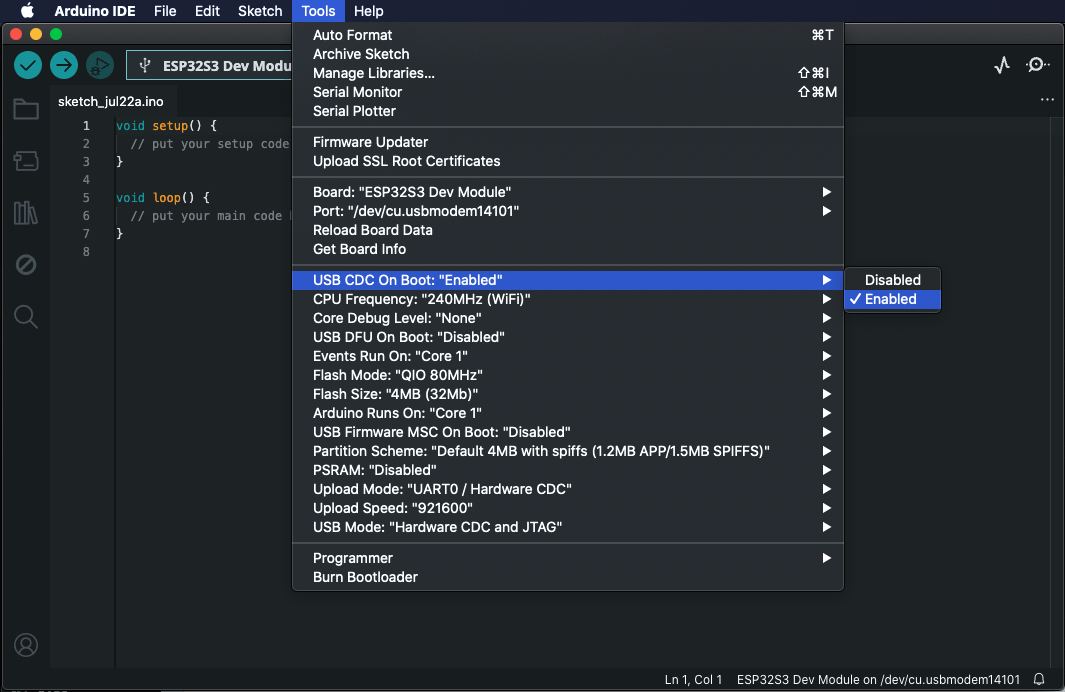Viewport: 1065px width, 692px height.
Task: Expand the Upload Mode submenu
Action: point(568,489)
